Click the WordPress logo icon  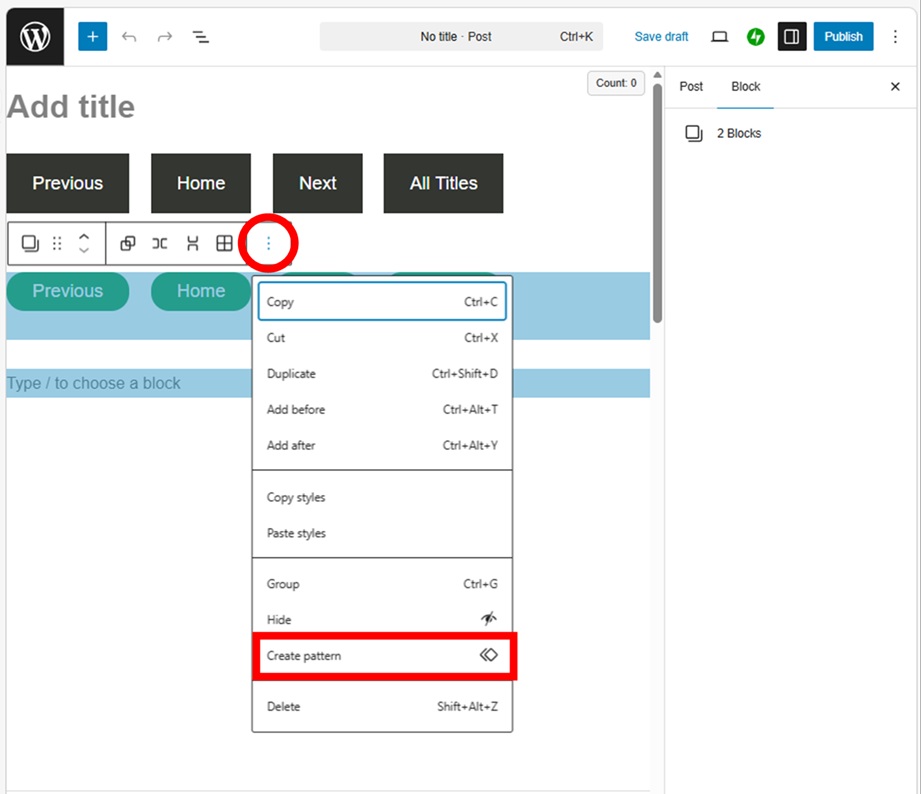[35, 37]
